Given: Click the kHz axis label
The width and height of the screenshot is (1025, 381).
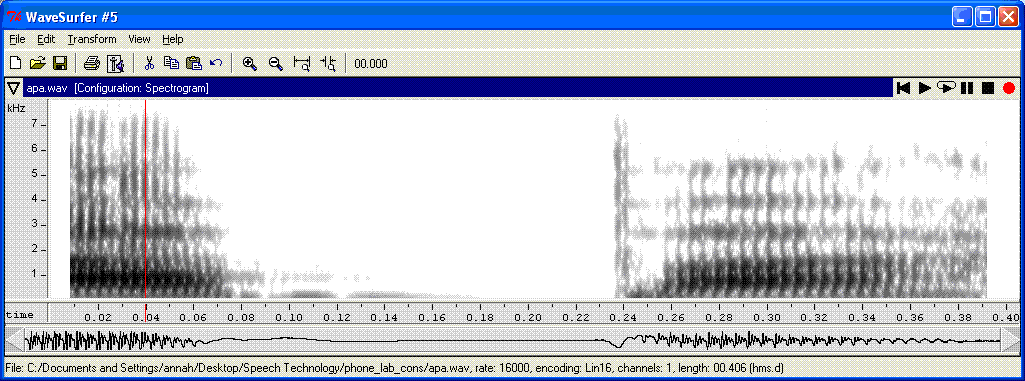Looking at the screenshot, I should 16,108.
